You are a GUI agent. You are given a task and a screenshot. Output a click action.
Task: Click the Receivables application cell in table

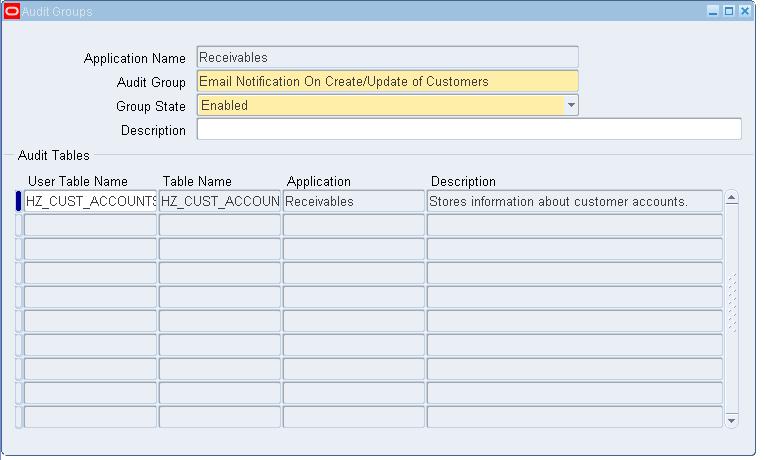pyautogui.click(x=354, y=201)
